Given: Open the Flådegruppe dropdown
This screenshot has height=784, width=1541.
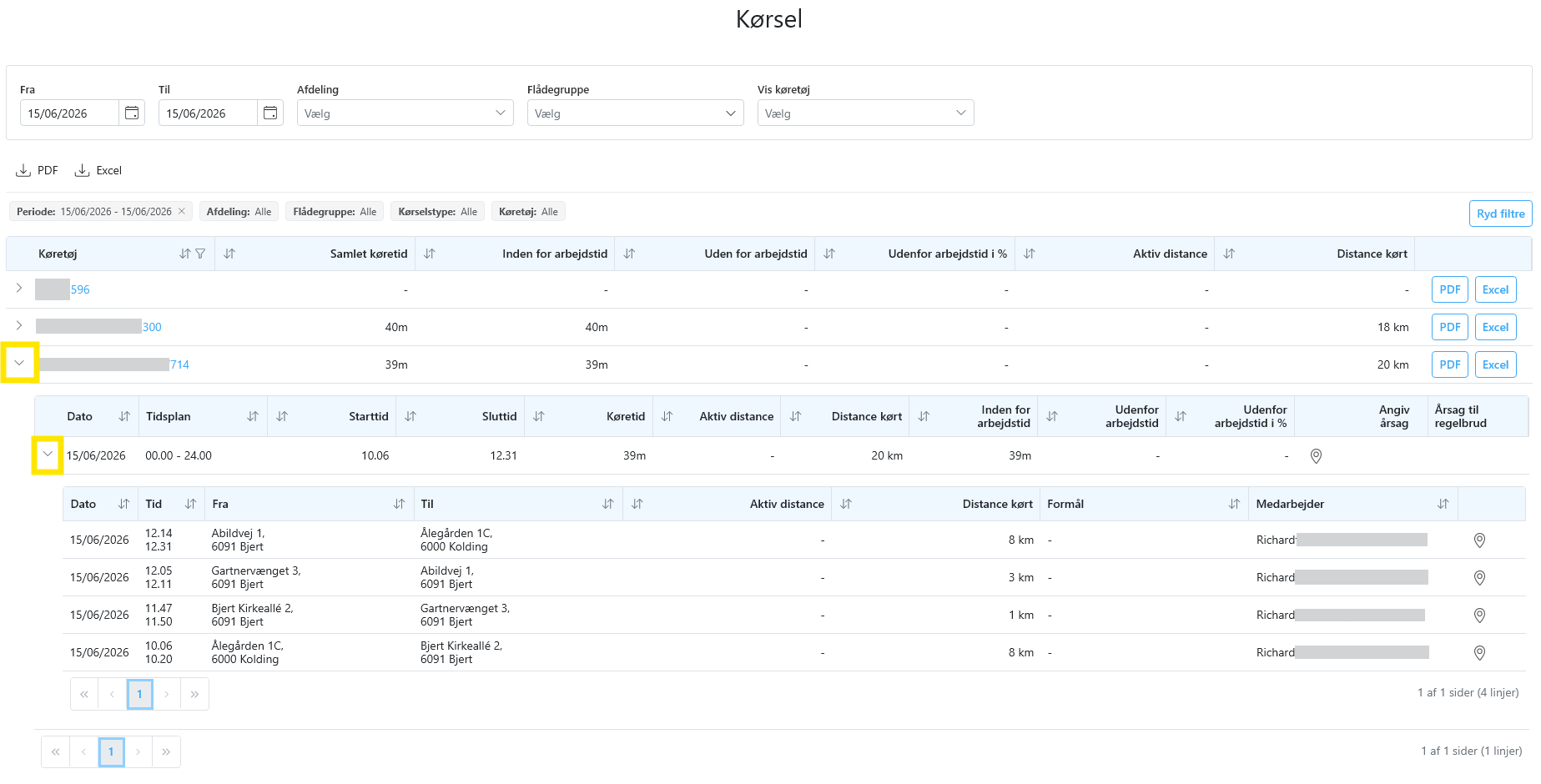Looking at the screenshot, I should [x=636, y=113].
